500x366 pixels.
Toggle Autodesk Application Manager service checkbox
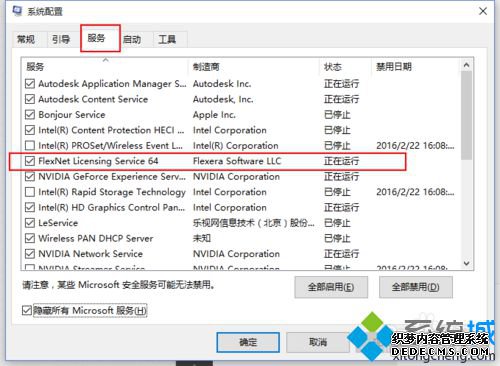[30, 83]
